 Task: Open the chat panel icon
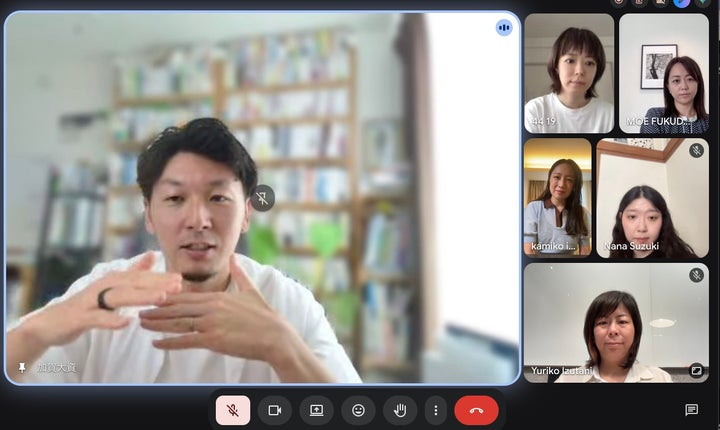coord(692,409)
